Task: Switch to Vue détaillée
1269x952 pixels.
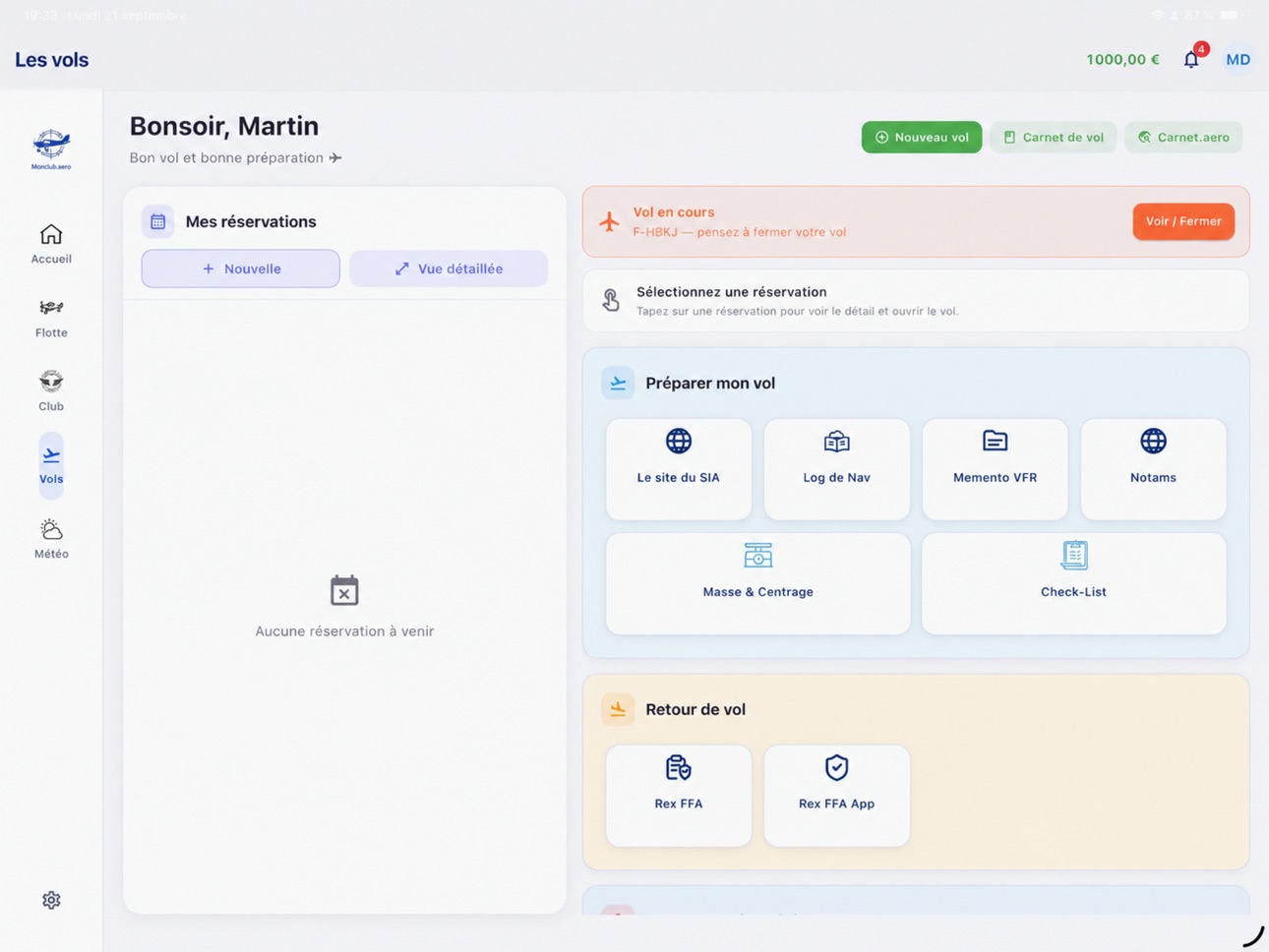Action: [449, 268]
